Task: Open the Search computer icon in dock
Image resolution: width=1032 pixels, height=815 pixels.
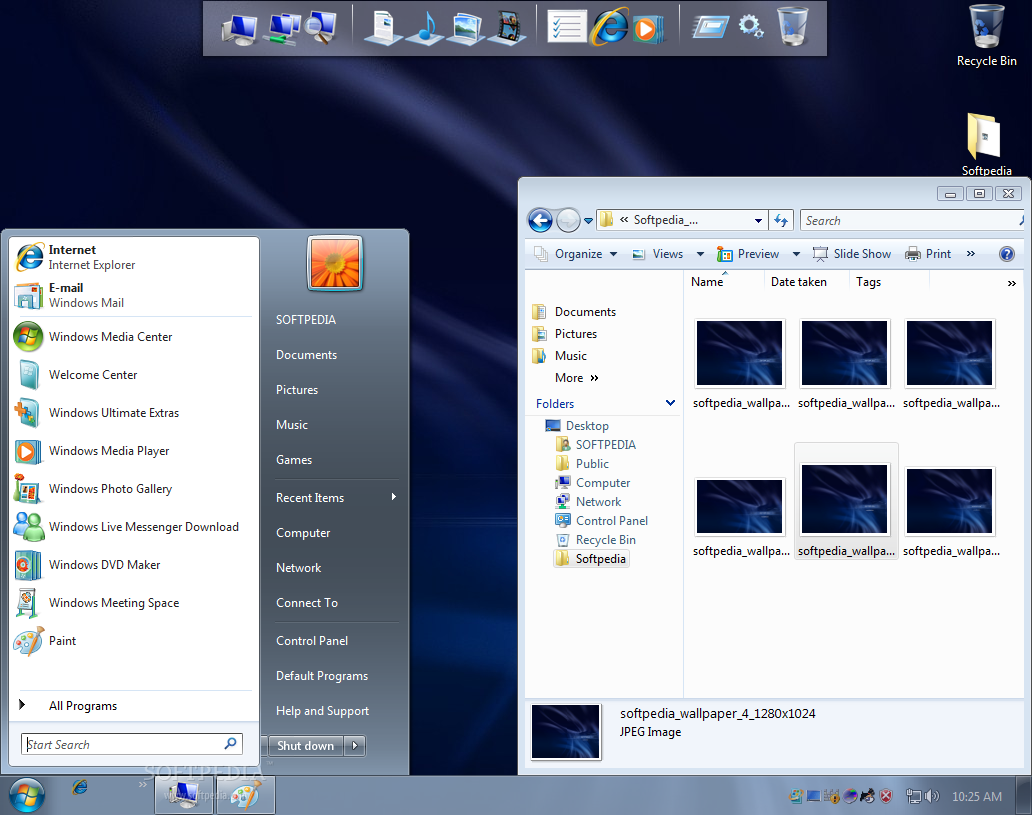Action: coord(322,28)
